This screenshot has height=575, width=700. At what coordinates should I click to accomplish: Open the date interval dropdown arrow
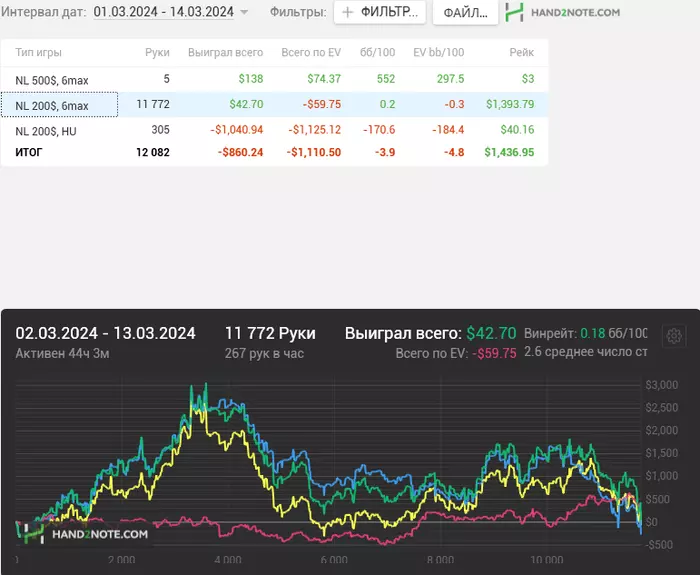coord(244,12)
